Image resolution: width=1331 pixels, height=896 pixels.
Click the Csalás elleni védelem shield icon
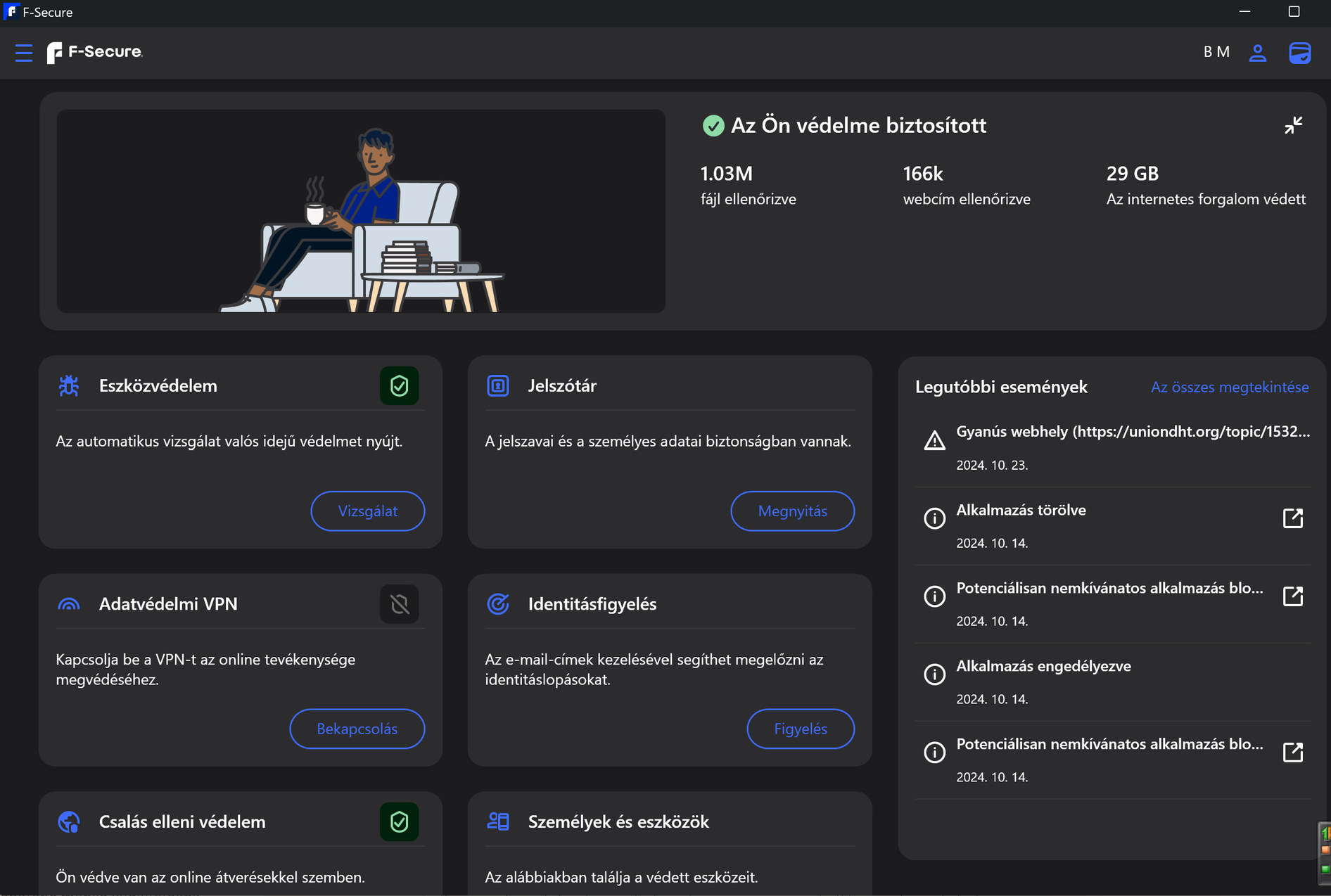tap(399, 821)
